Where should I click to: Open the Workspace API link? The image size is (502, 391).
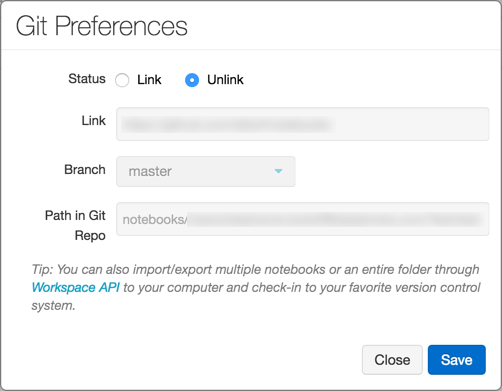(75, 287)
